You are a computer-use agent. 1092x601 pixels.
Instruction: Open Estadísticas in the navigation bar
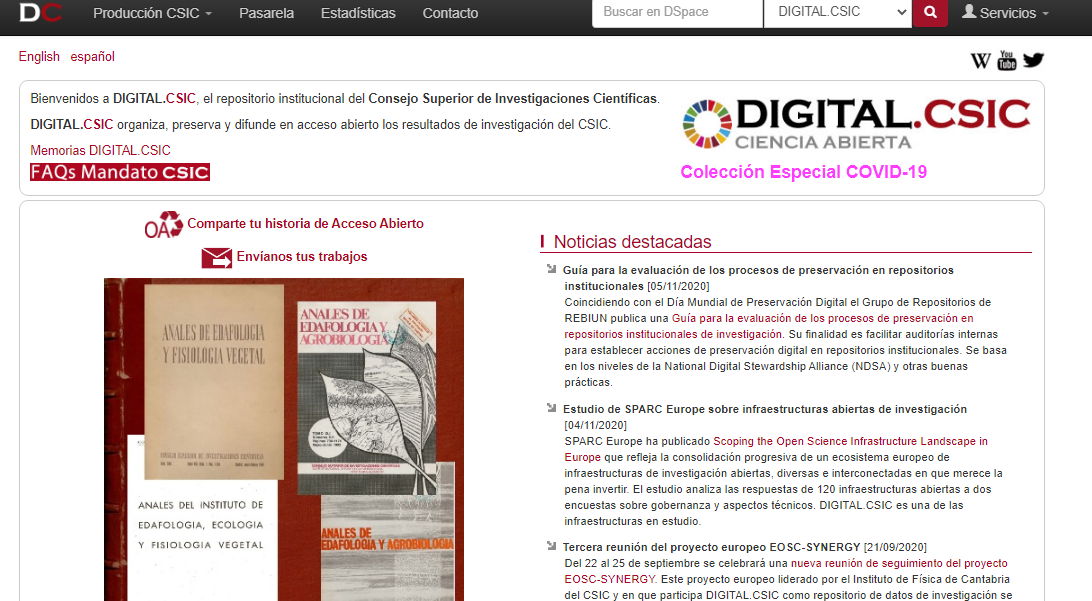click(358, 13)
